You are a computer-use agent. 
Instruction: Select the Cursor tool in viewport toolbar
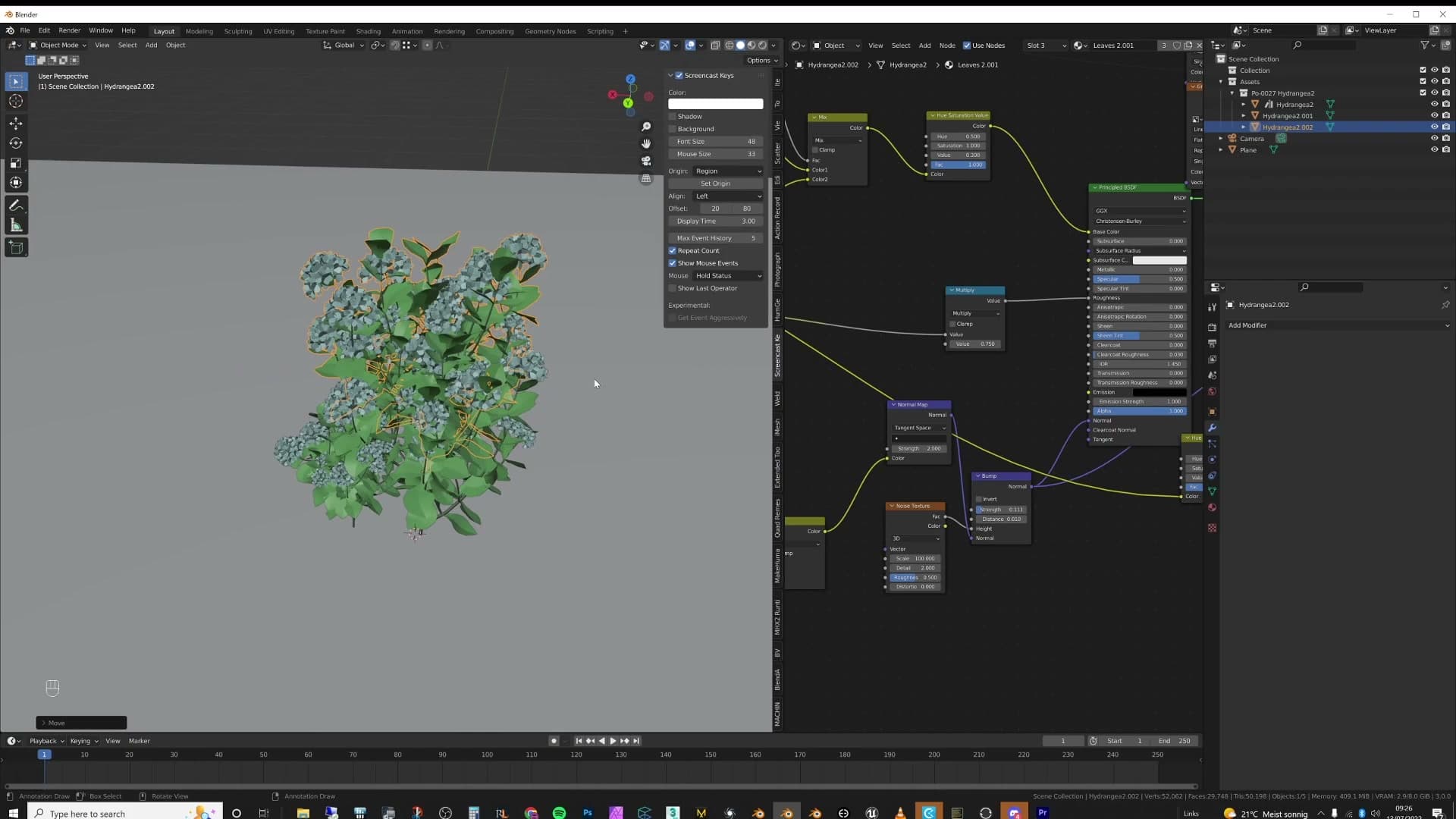point(16,102)
